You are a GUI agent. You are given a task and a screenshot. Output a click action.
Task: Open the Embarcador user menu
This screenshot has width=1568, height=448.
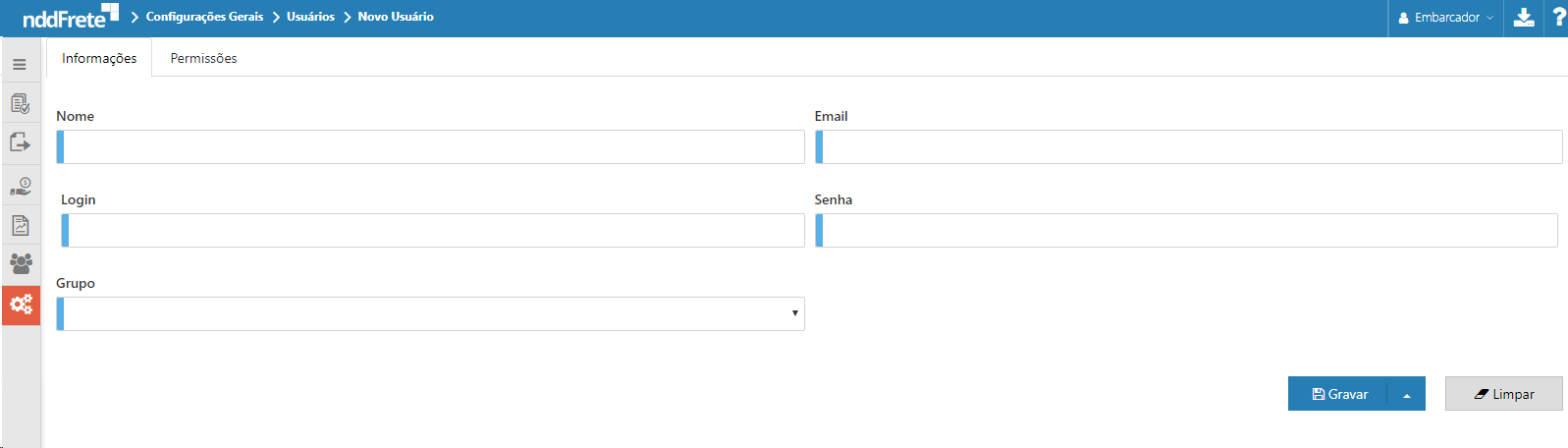tap(1445, 18)
